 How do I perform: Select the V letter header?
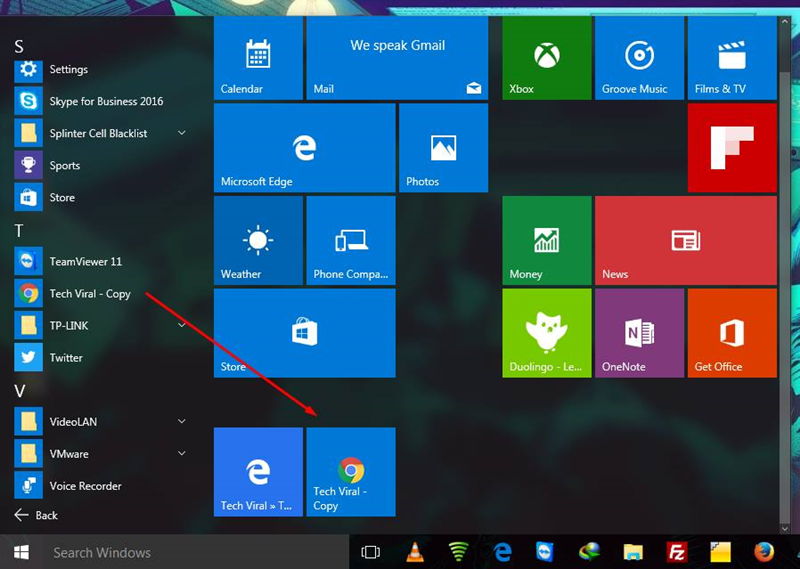tap(19, 391)
